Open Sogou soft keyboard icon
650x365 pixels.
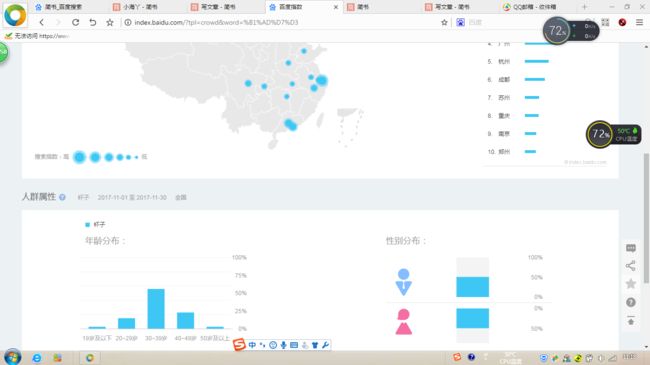tap(294, 345)
